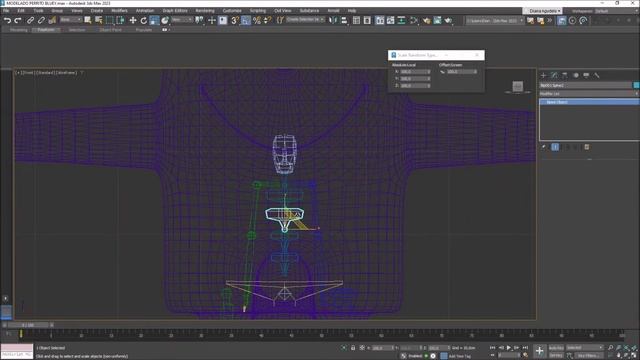Image resolution: width=640 pixels, height=360 pixels.
Task: Click the Pin Stack icon
Action: click(x=544, y=147)
